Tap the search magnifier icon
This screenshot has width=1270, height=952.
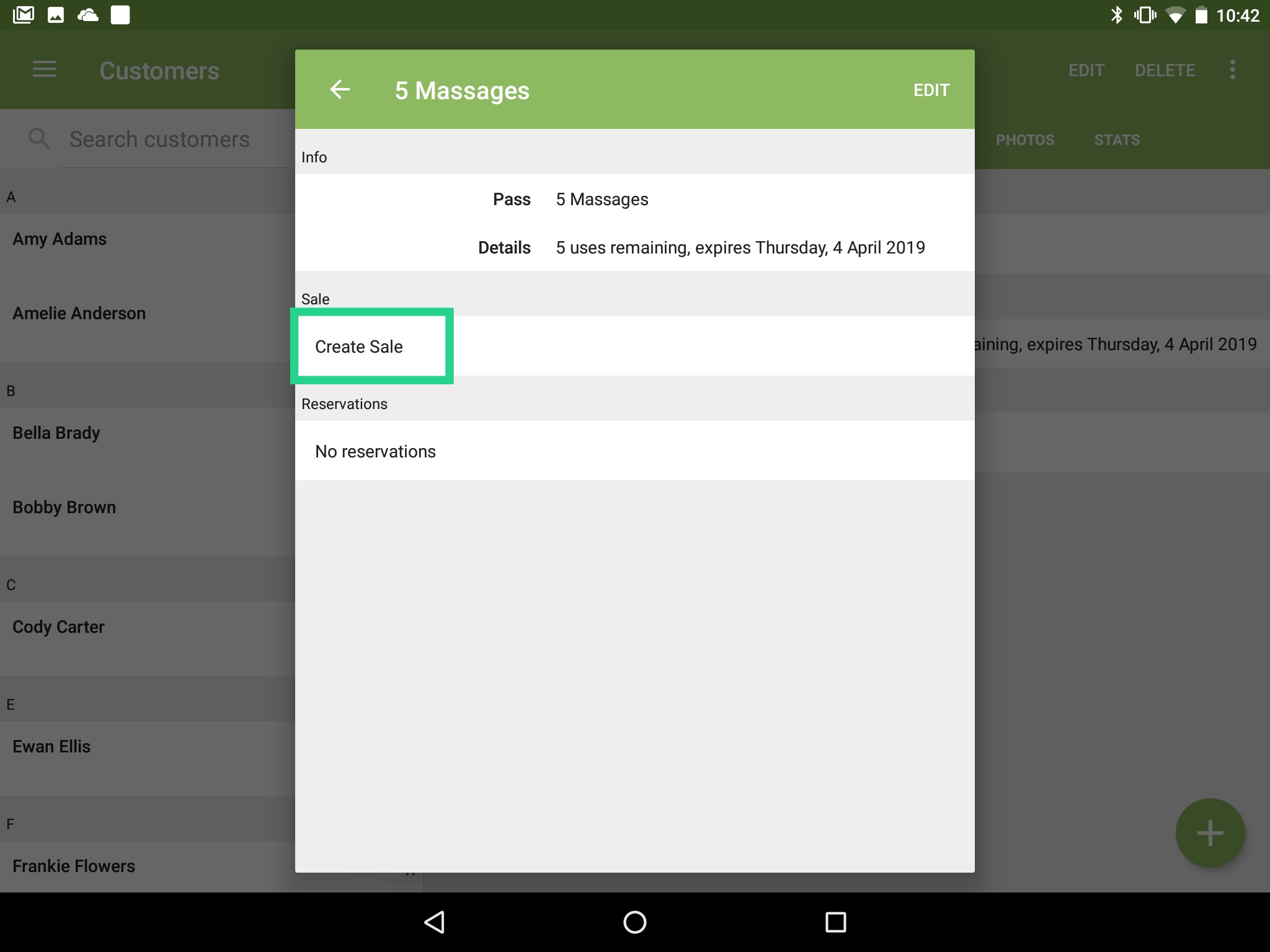click(39, 138)
